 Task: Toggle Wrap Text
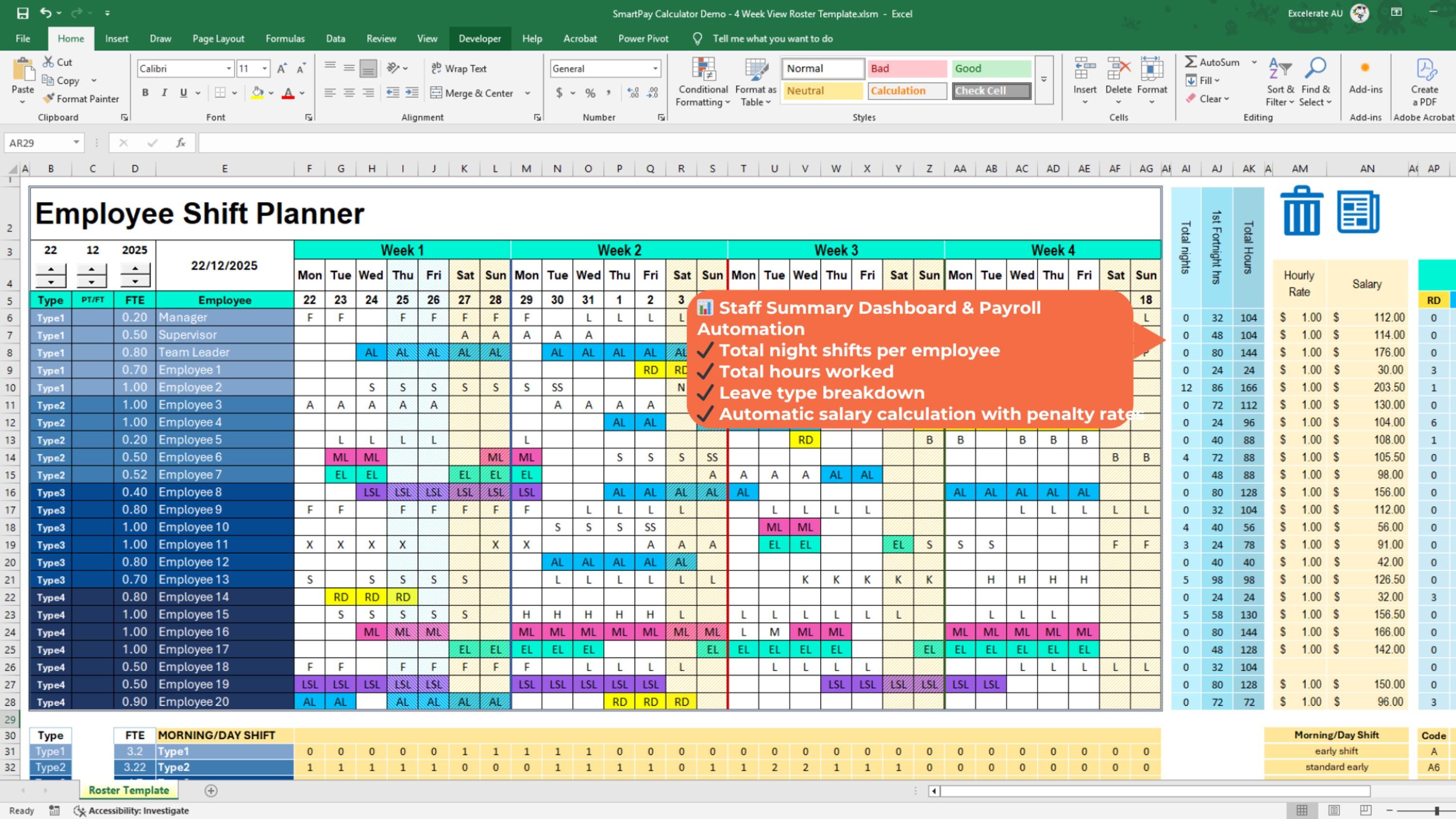tap(459, 68)
